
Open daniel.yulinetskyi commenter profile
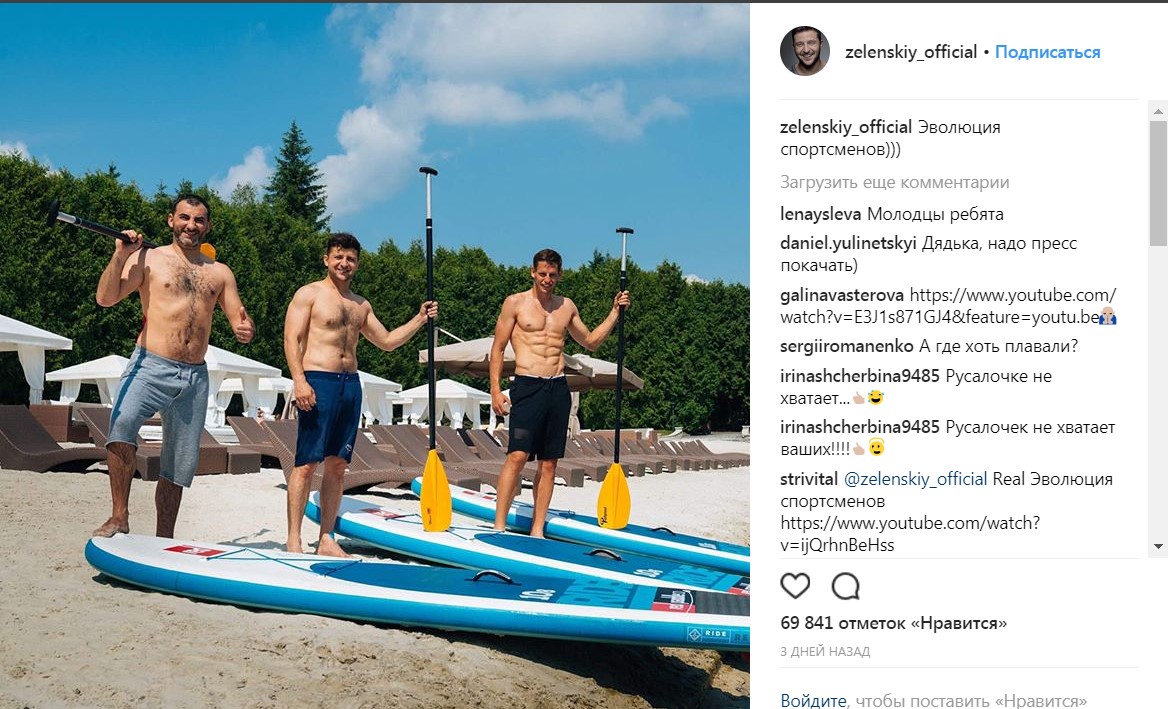[x=848, y=244]
